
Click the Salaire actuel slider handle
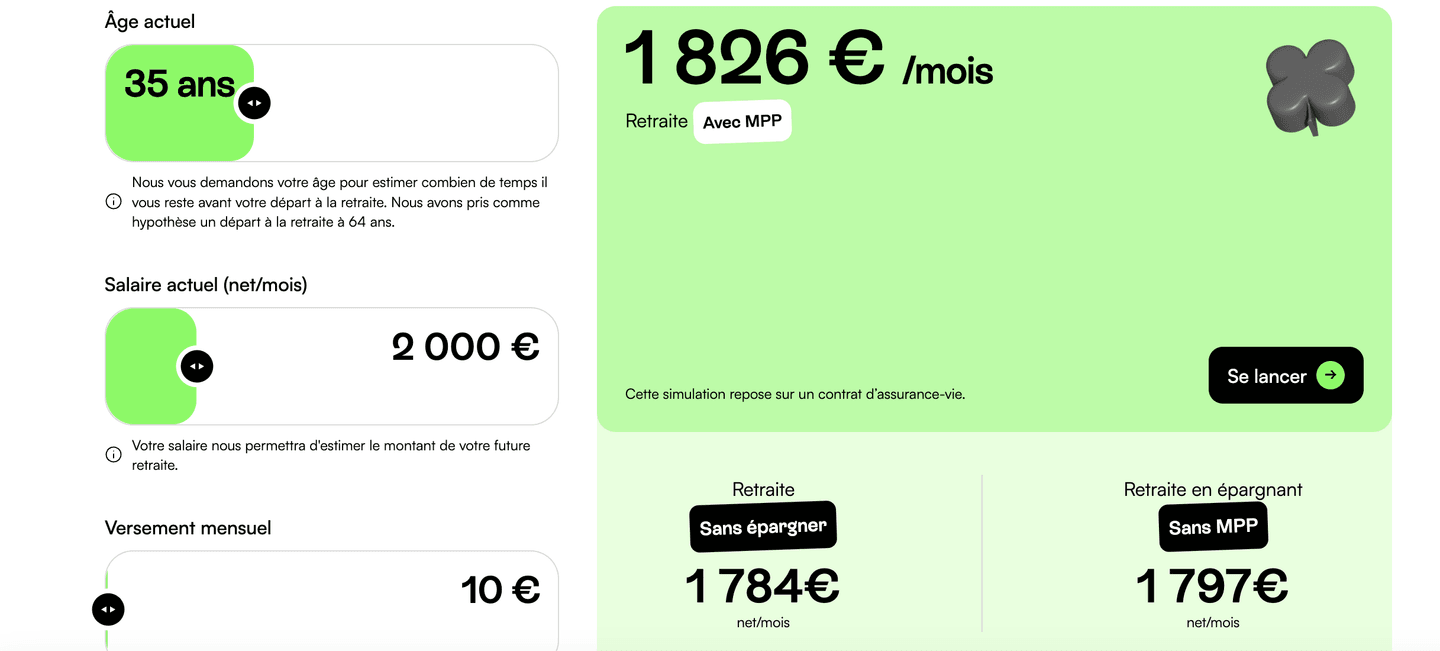pyautogui.click(x=196, y=366)
